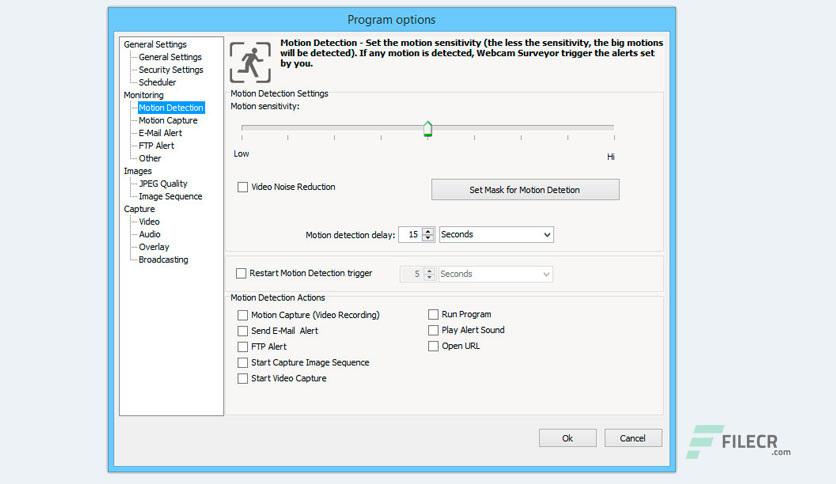Click the FILECR logo watermark
836x484 pixels.
[738, 441]
